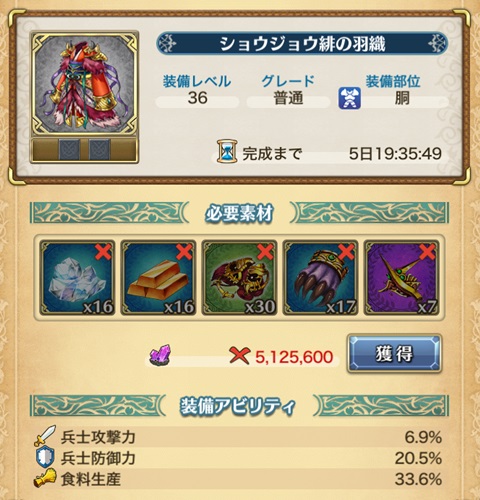
Task: Select the gold bars material x16
Action: pos(158,278)
